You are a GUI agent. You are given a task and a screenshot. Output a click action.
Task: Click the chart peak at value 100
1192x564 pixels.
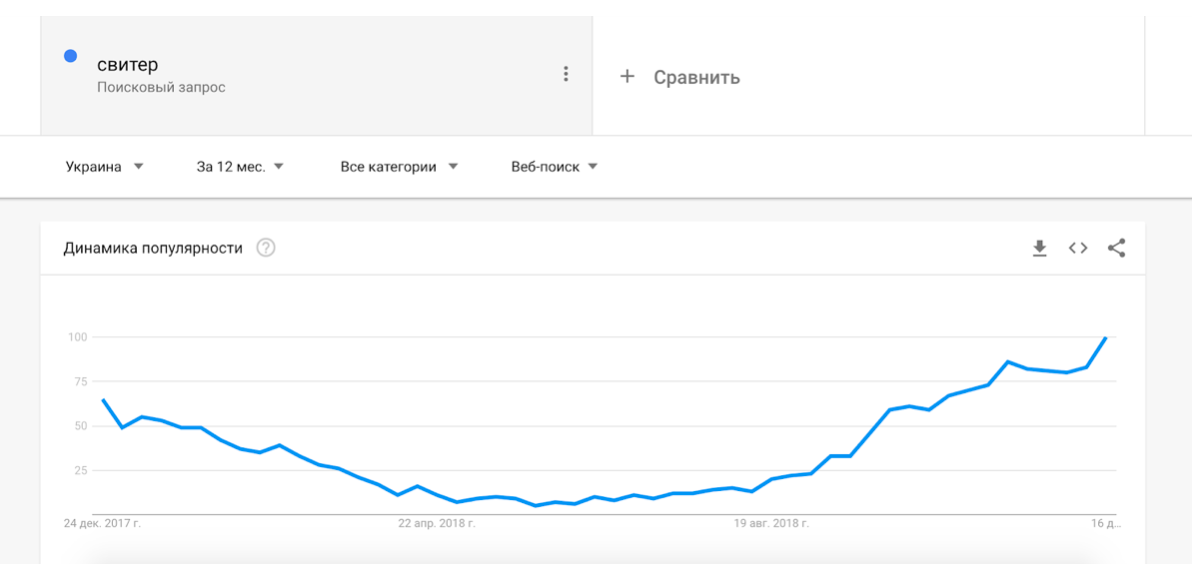(1105, 338)
